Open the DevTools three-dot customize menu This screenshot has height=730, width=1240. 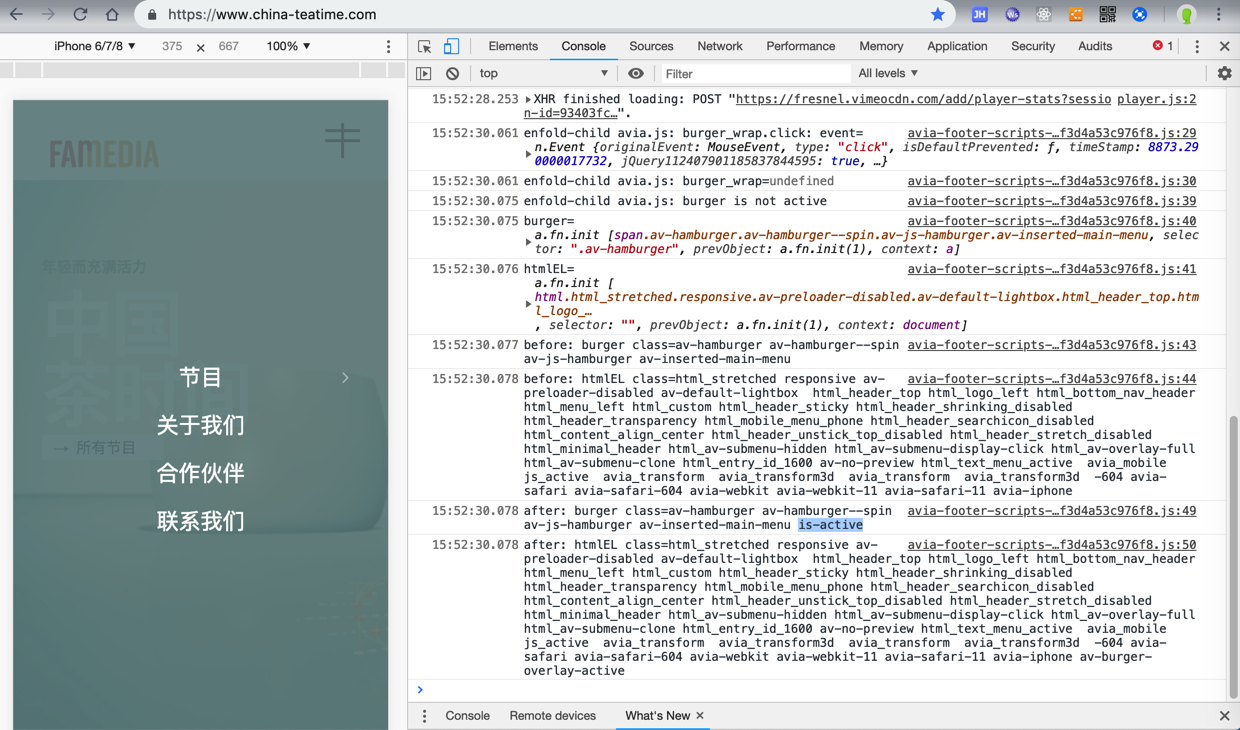(x=1197, y=47)
